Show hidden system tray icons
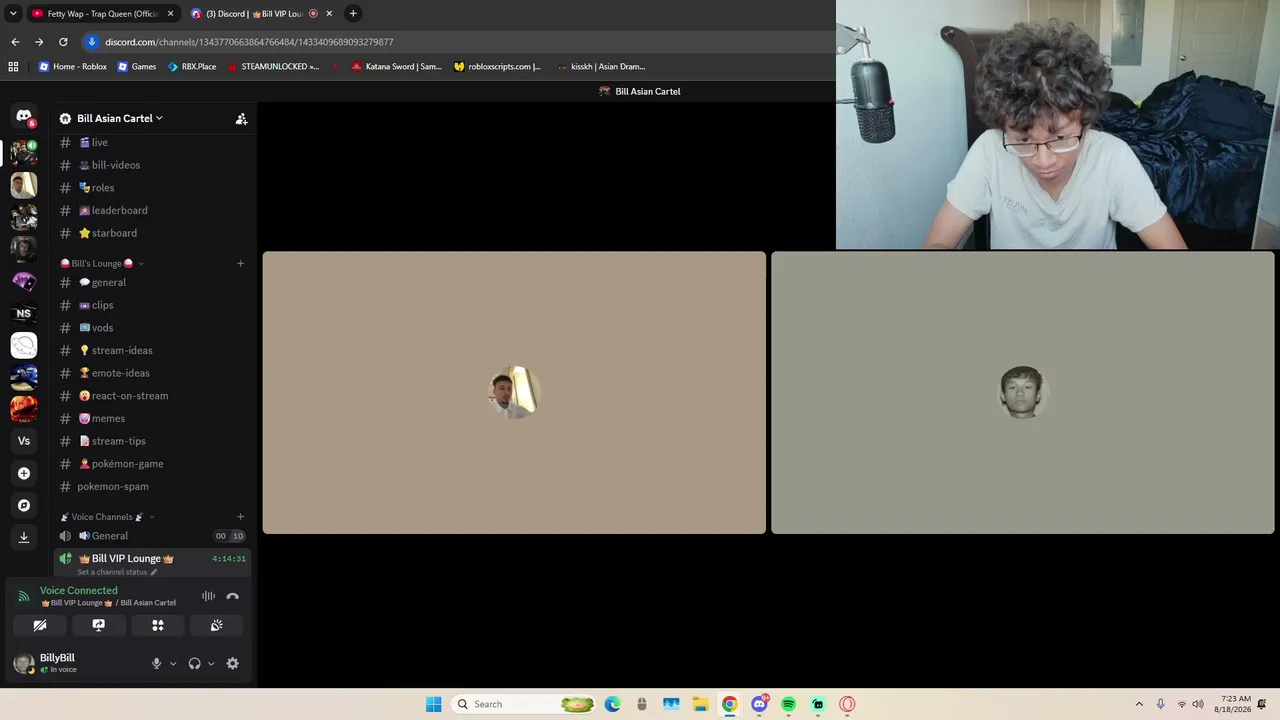 point(1138,704)
